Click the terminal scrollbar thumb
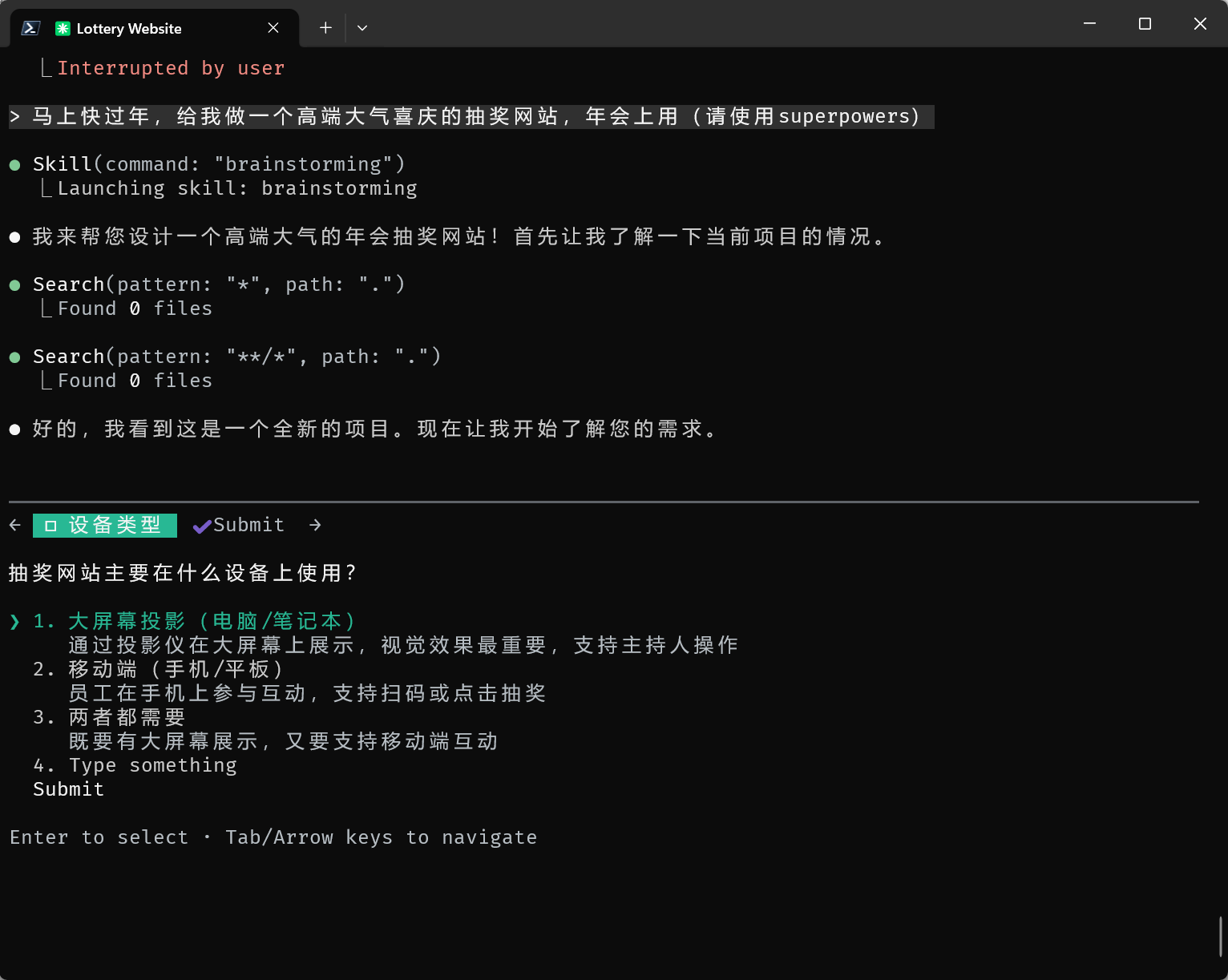Viewport: 1228px width, 980px height. click(x=1220, y=936)
